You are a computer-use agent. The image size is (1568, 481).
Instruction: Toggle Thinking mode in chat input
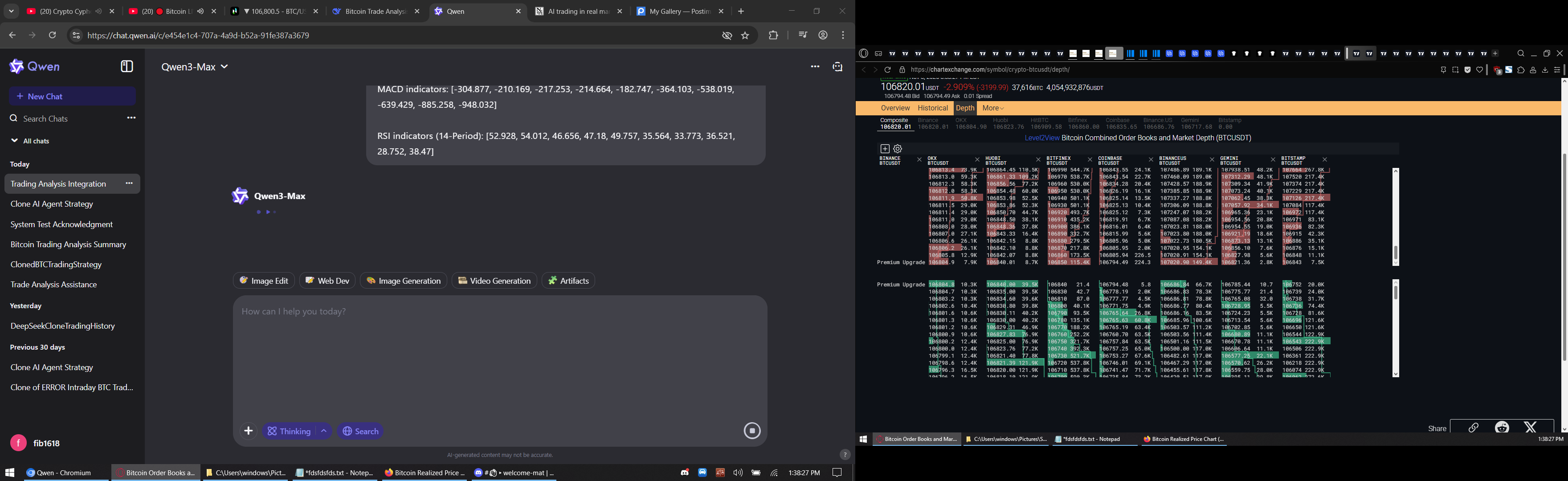point(289,431)
